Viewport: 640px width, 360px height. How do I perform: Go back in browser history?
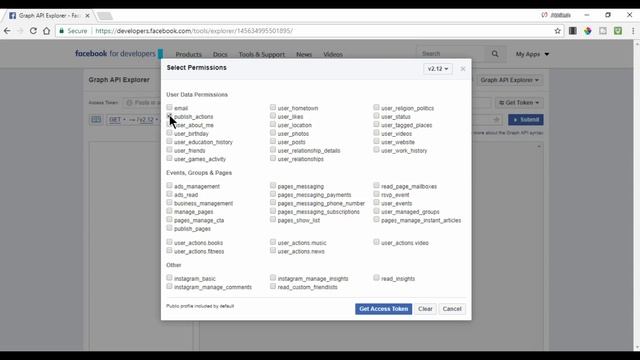click(x=7, y=31)
